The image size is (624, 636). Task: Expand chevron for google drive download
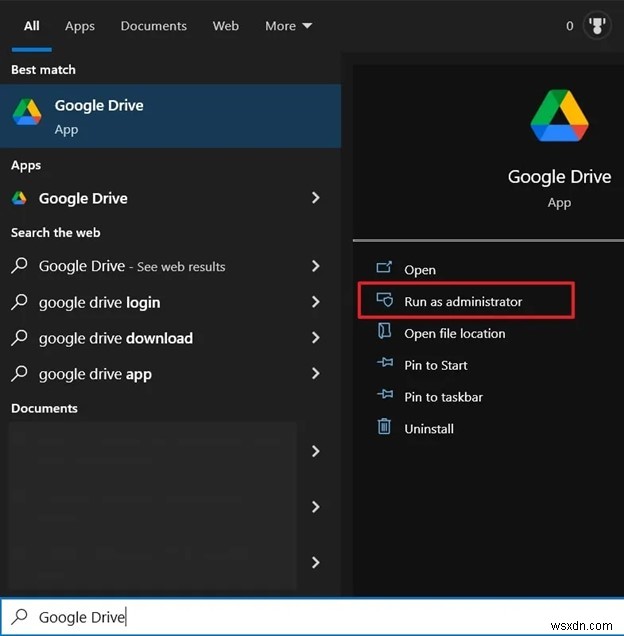tap(315, 337)
